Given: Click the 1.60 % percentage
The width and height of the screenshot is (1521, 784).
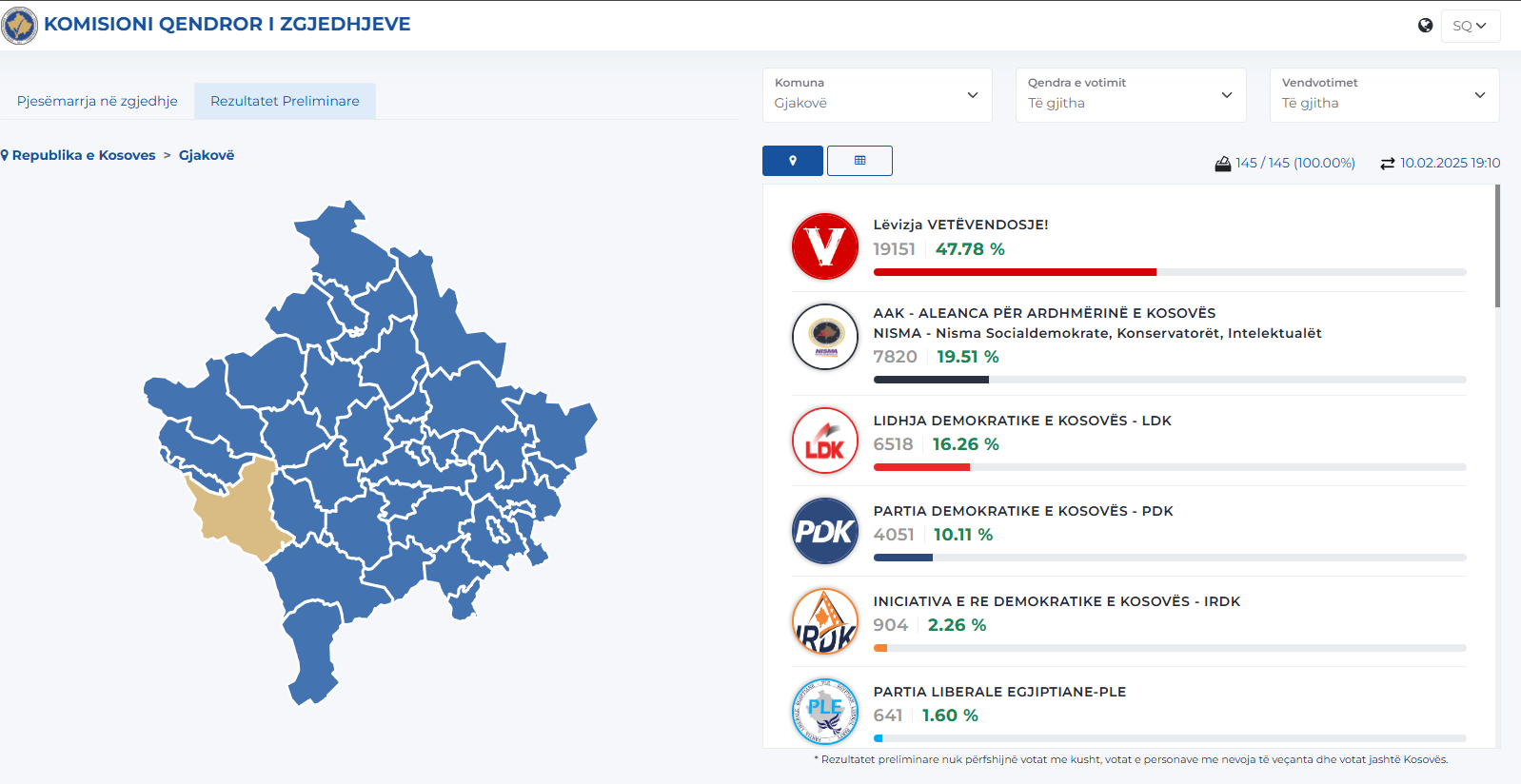Looking at the screenshot, I should coord(950,715).
